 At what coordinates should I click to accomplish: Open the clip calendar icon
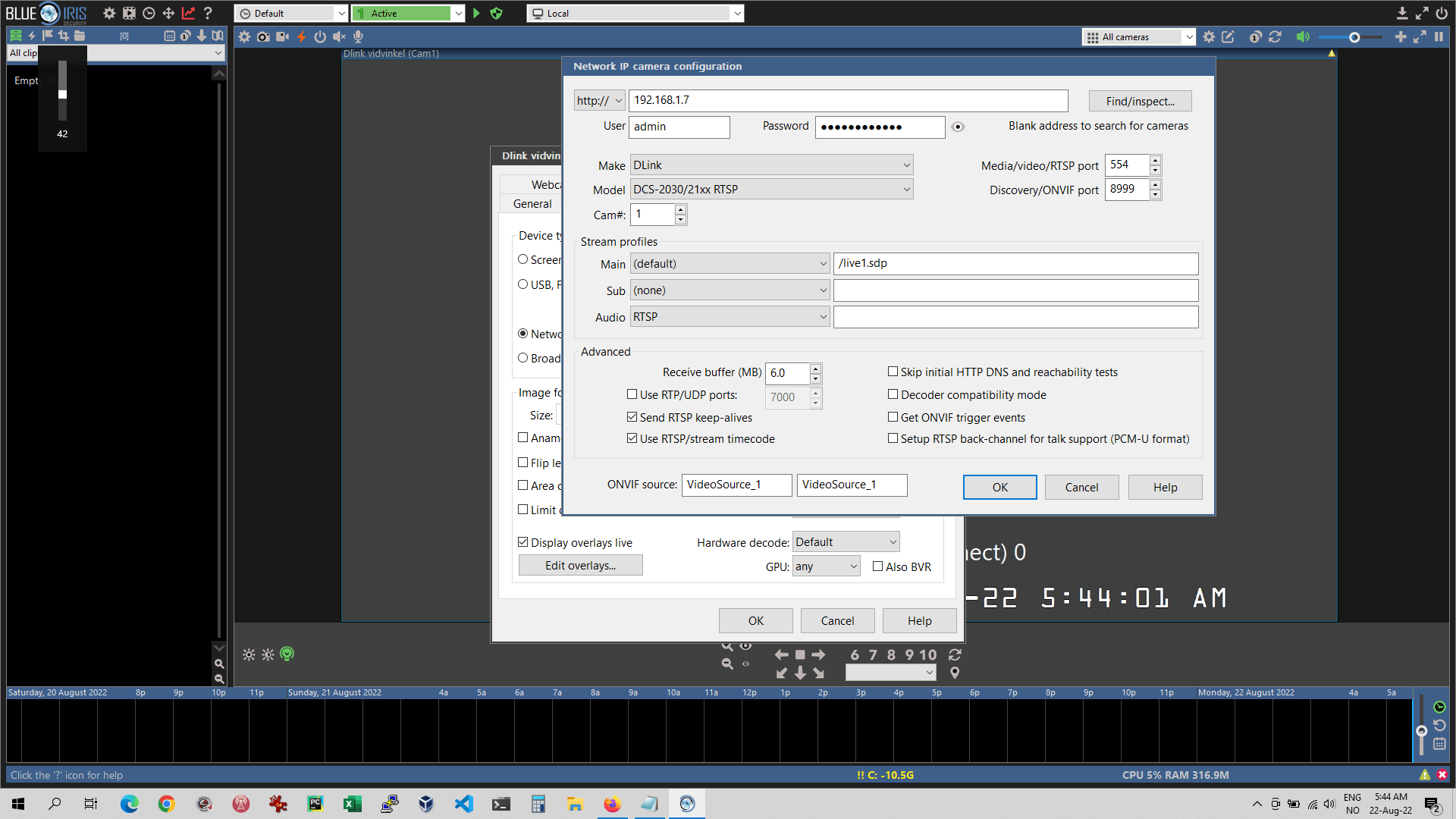coord(169,36)
